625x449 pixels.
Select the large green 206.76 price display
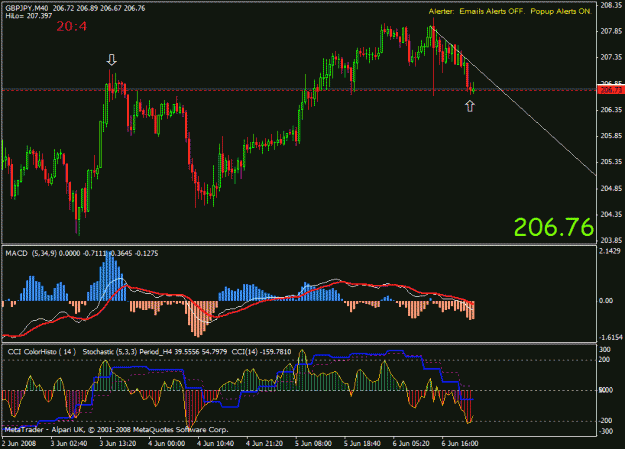(x=554, y=227)
